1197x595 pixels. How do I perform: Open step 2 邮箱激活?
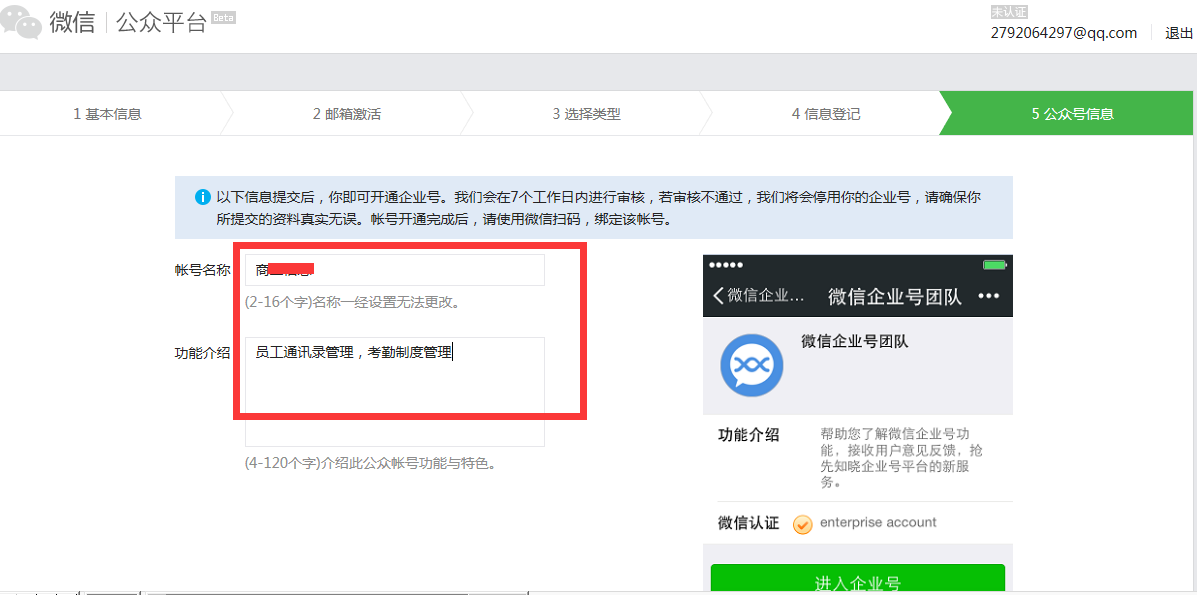pos(347,114)
